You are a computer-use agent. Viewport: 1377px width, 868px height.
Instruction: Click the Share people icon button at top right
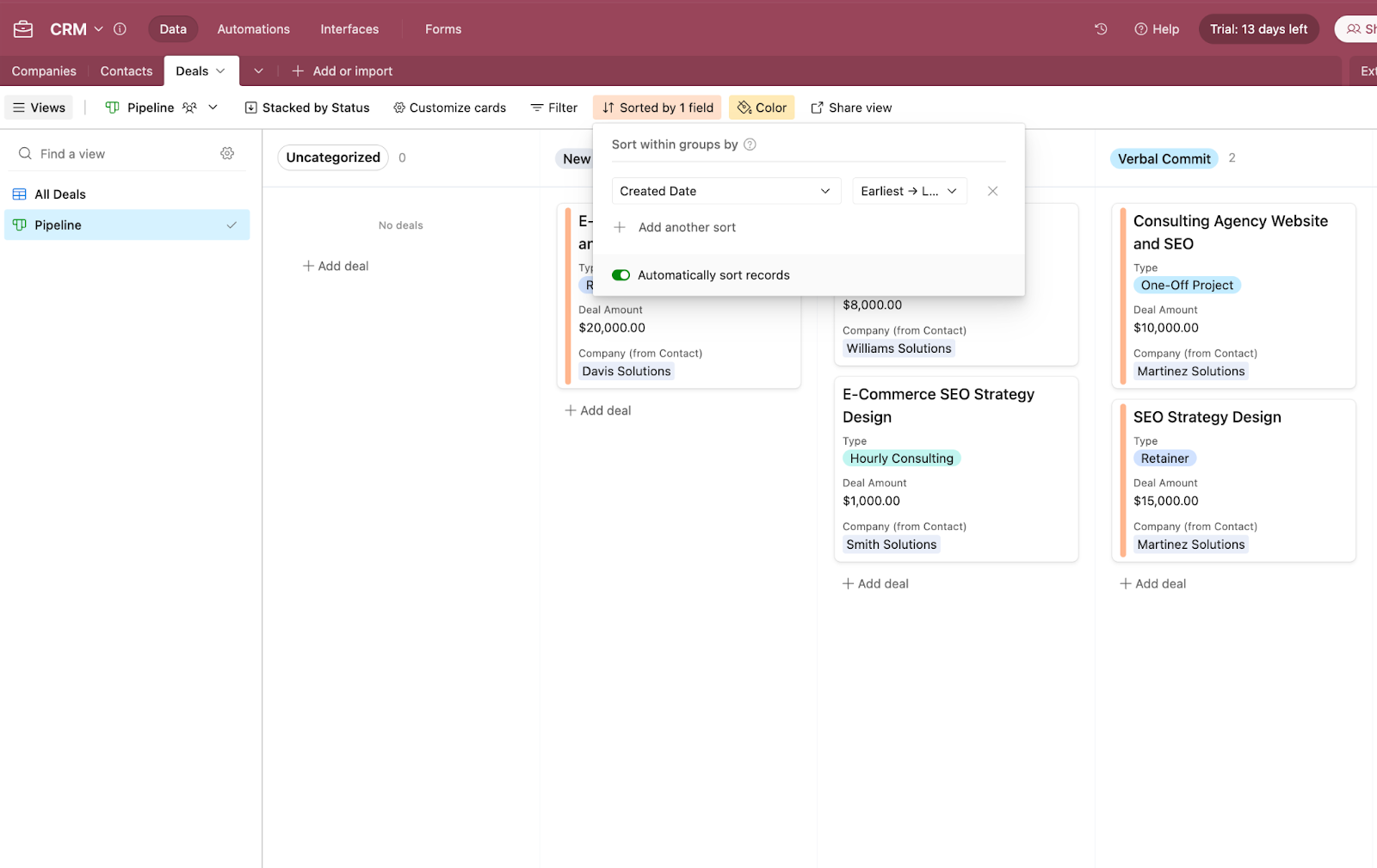point(1356,29)
